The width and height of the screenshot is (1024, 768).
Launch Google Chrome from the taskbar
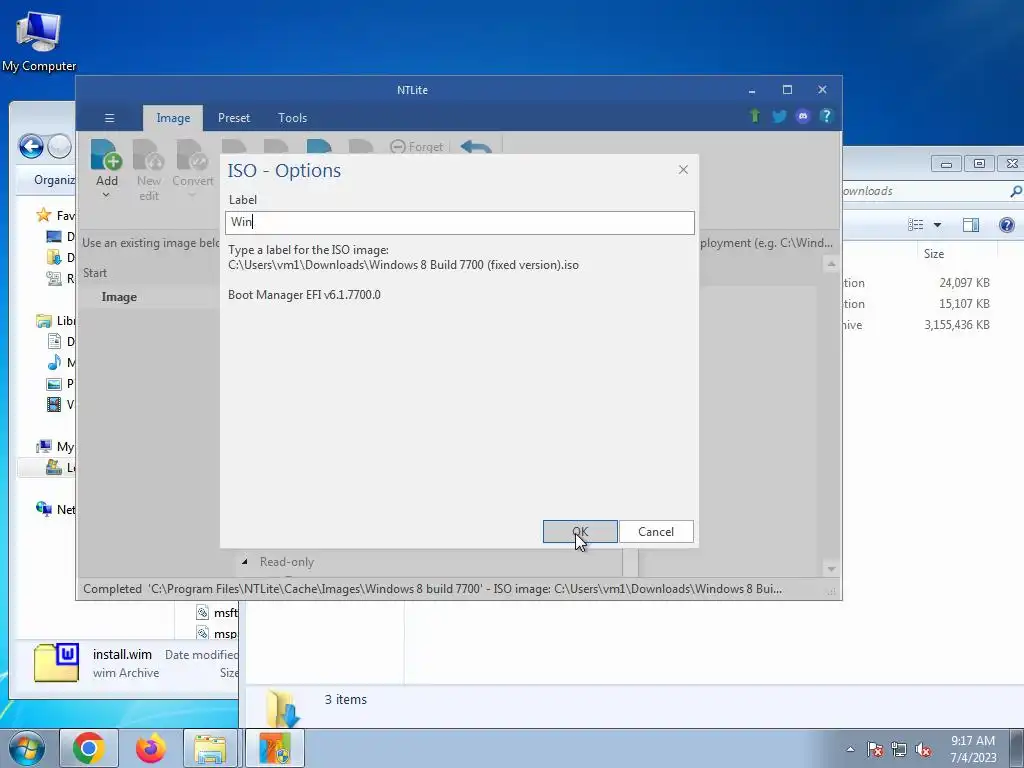point(89,748)
